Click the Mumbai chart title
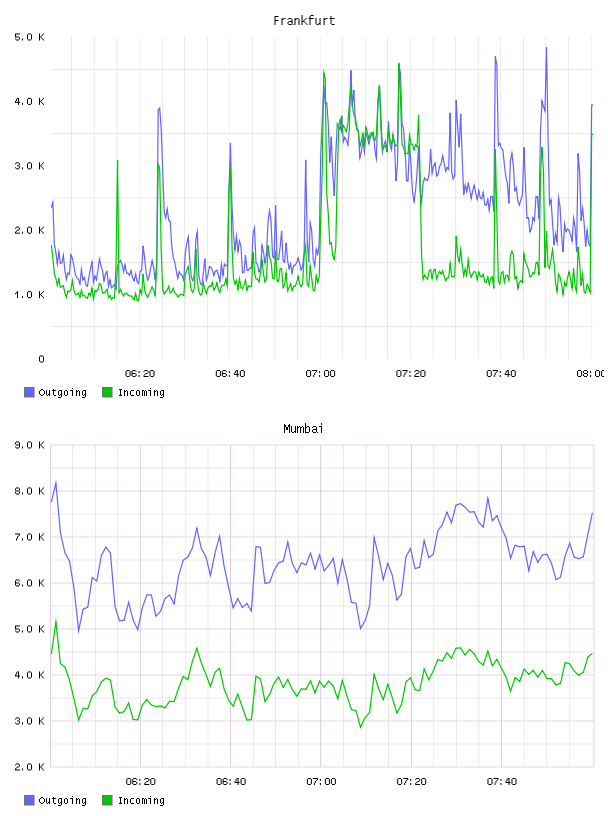 [303, 429]
